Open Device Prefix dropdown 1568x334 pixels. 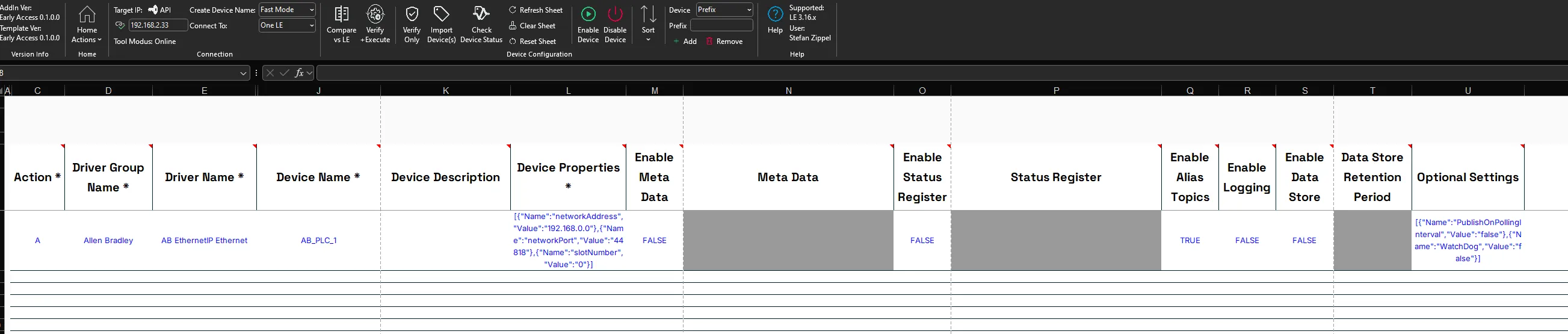(724, 10)
